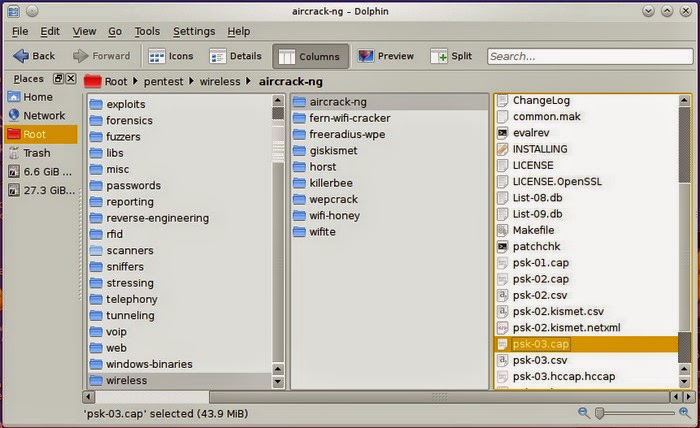Go back with the Back arrow button
Screen dimensions: 700x428
(33, 56)
